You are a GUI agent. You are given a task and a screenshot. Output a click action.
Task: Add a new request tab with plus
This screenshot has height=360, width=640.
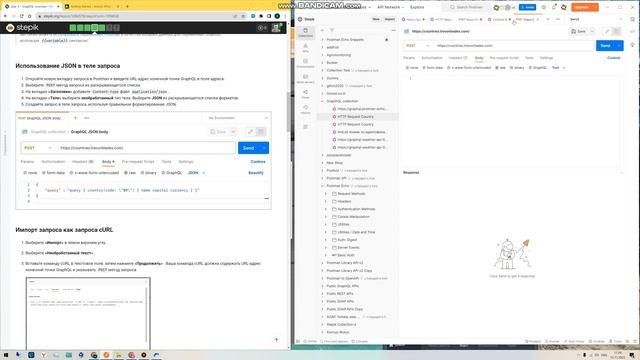(x=548, y=19)
